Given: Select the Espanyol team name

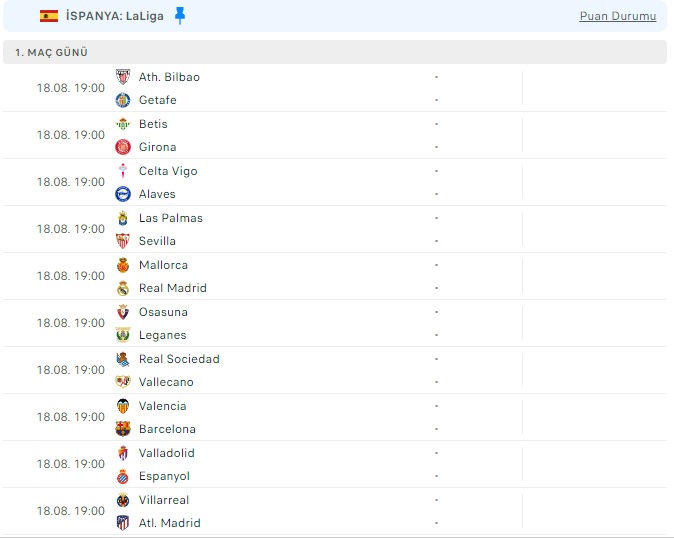Looking at the screenshot, I should click(x=164, y=476).
